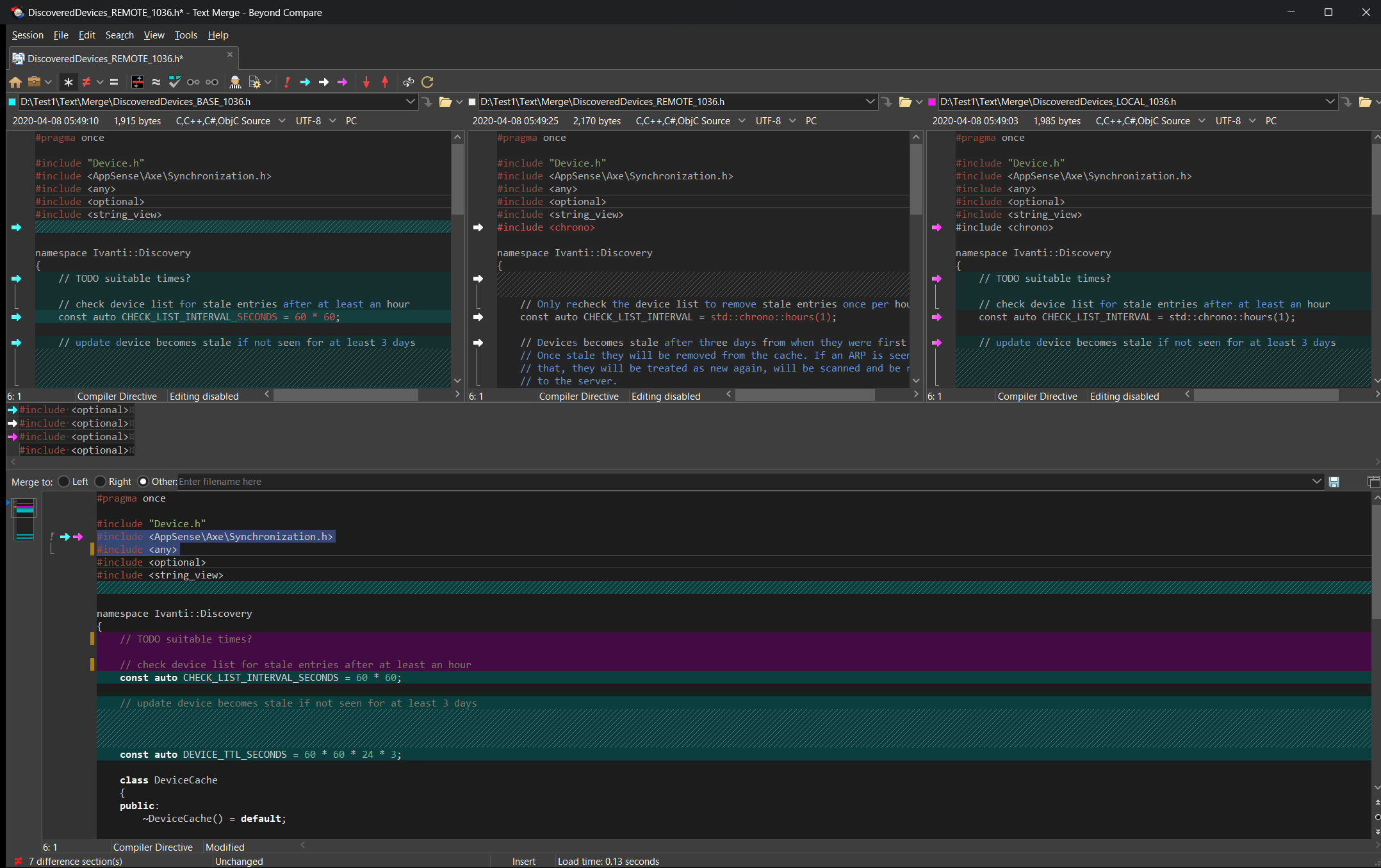Open BASE file path history dropdown
Screen dimensions: 1381x868
coord(411,102)
